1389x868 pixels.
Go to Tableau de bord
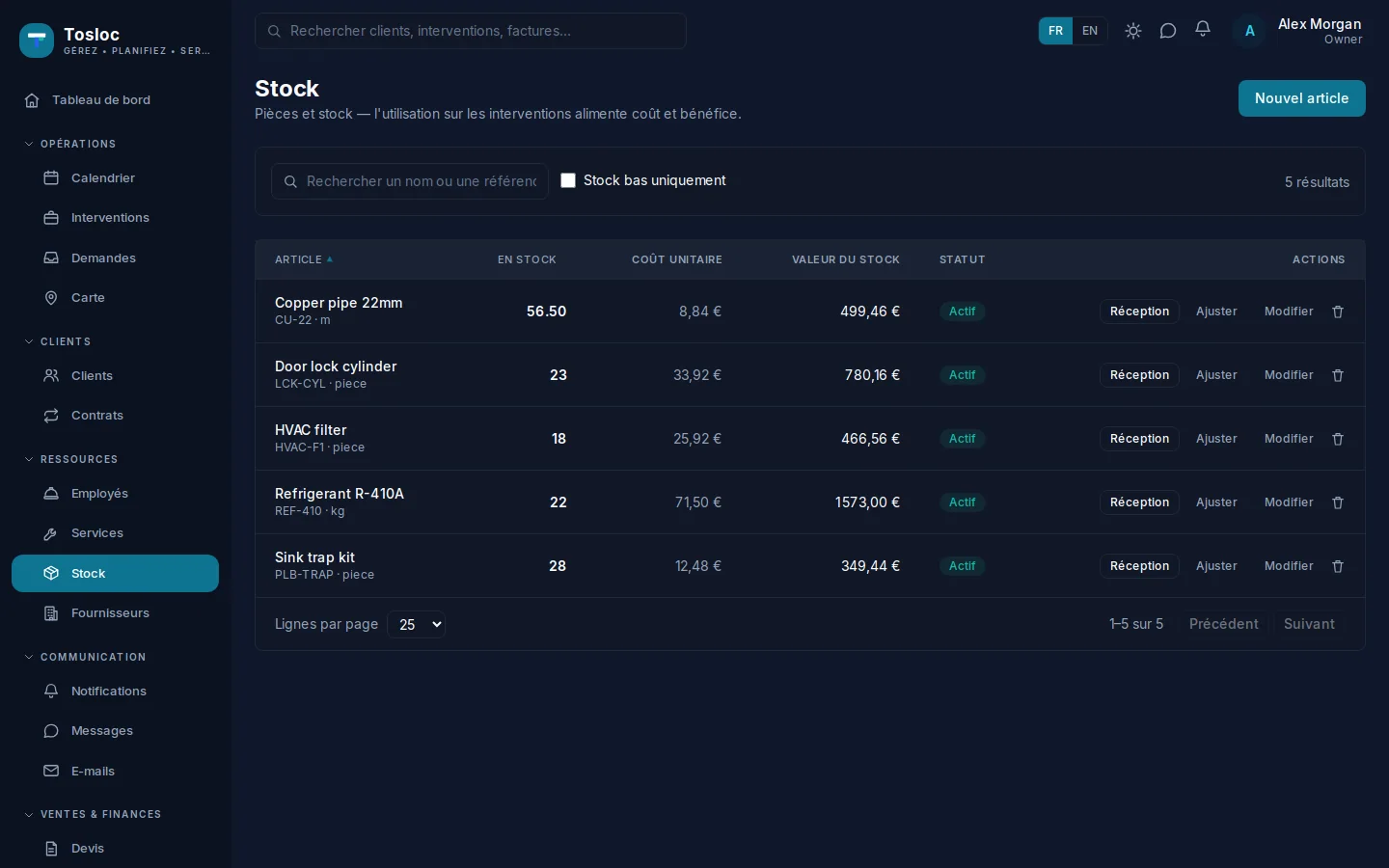click(x=115, y=100)
